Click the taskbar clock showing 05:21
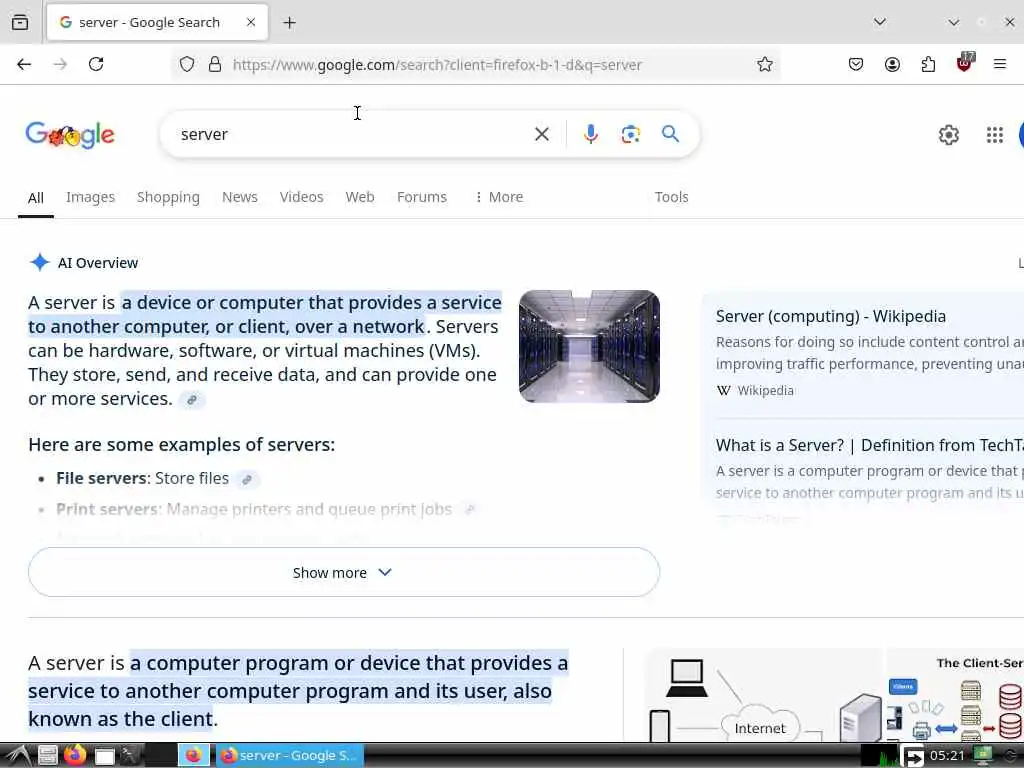The height and width of the screenshot is (768, 1024). pos(947,756)
